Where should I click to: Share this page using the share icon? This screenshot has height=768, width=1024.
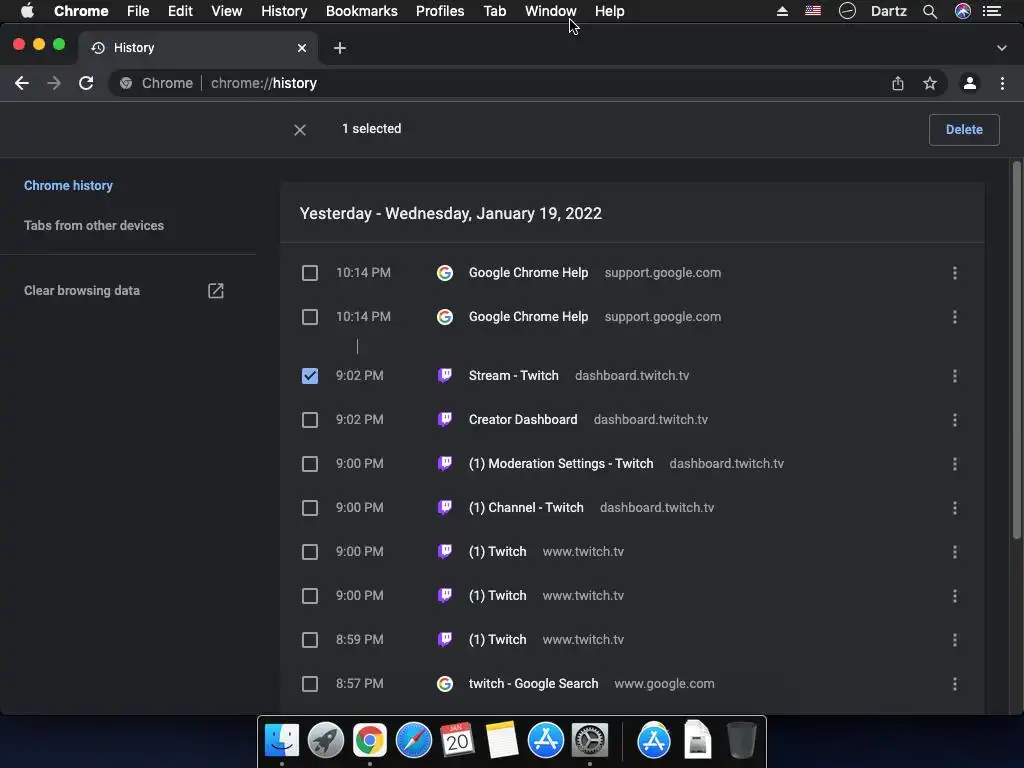(x=898, y=83)
